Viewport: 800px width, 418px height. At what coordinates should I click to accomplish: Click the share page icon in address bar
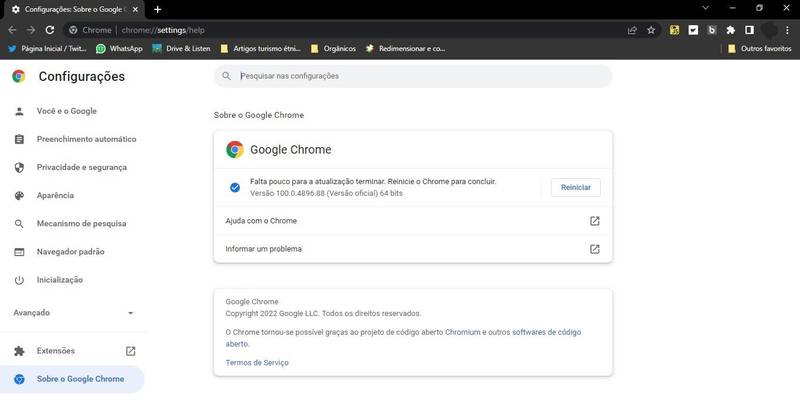tap(632, 30)
